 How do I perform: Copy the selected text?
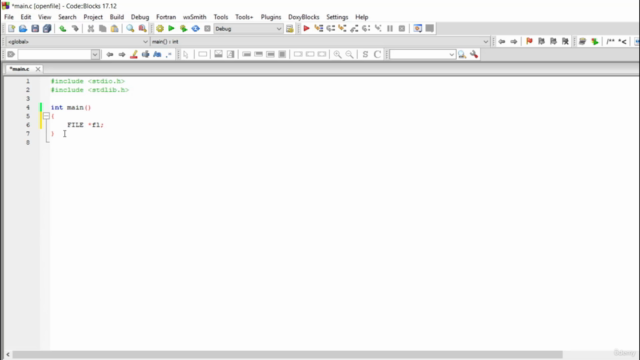click(x=102, y=29)
